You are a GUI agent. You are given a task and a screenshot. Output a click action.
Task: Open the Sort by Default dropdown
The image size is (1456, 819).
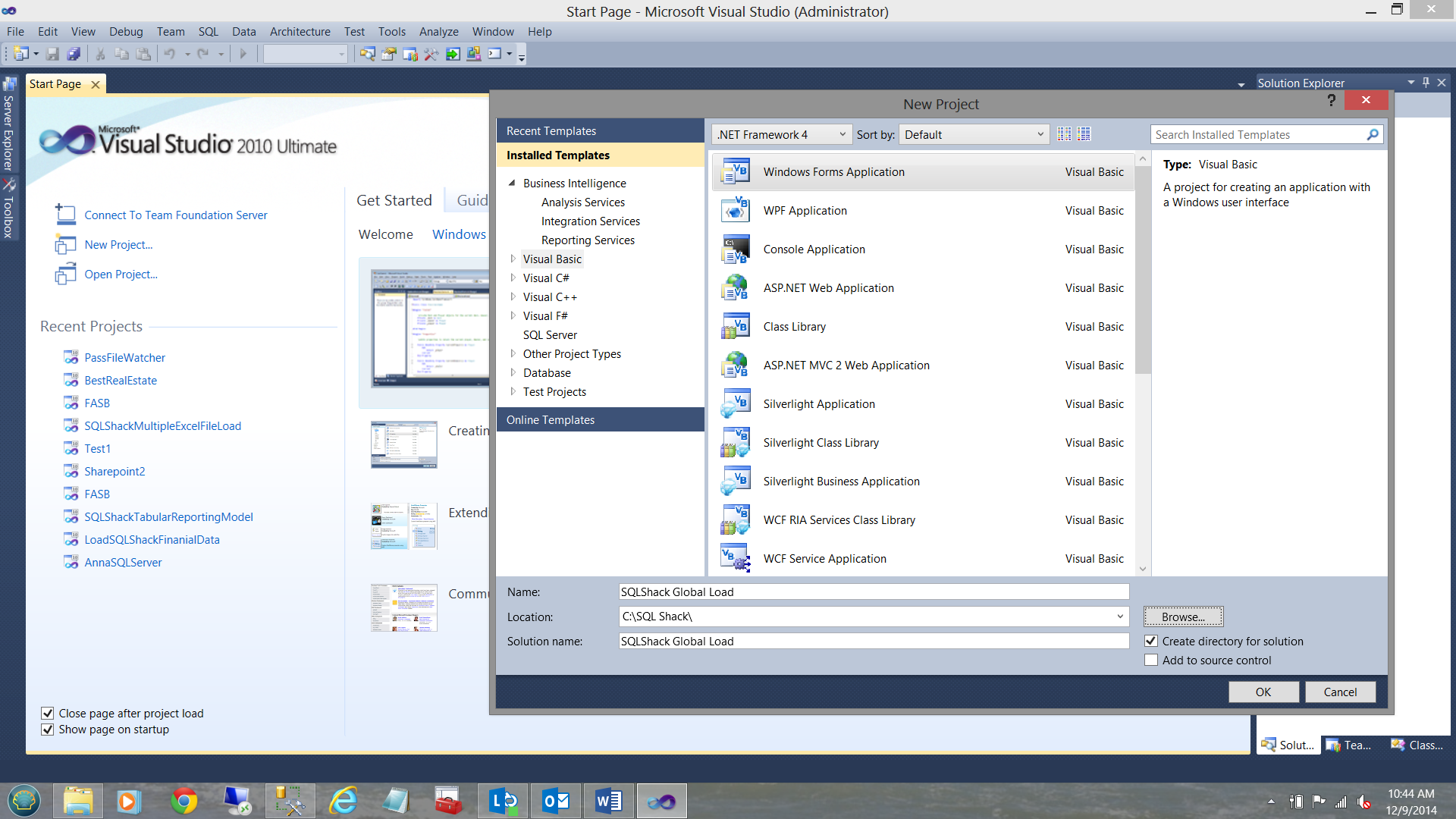pos(1040,134)
